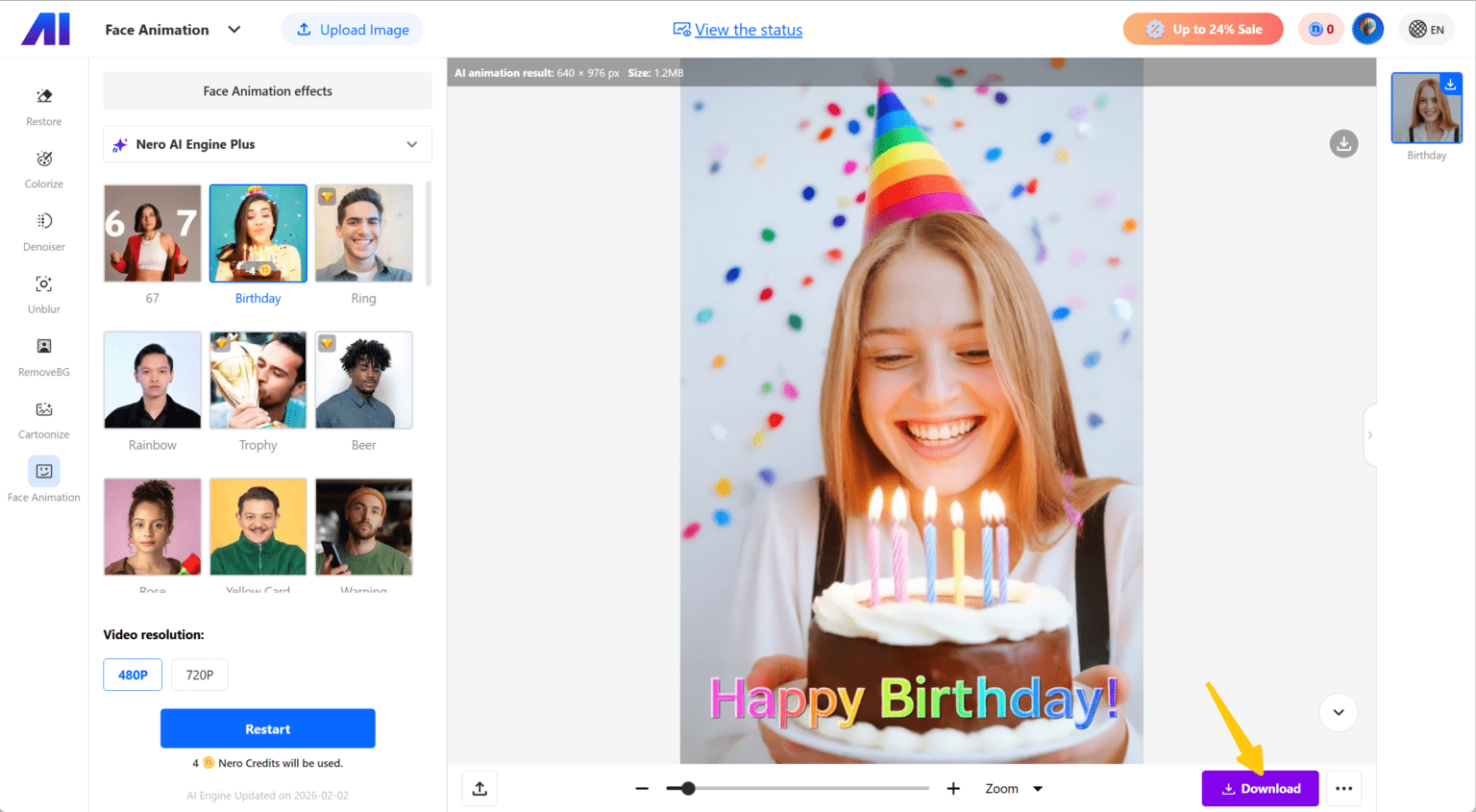
Task: Select the Cartoonize tool
Action: pyautogui.click(x=43, y=420)
